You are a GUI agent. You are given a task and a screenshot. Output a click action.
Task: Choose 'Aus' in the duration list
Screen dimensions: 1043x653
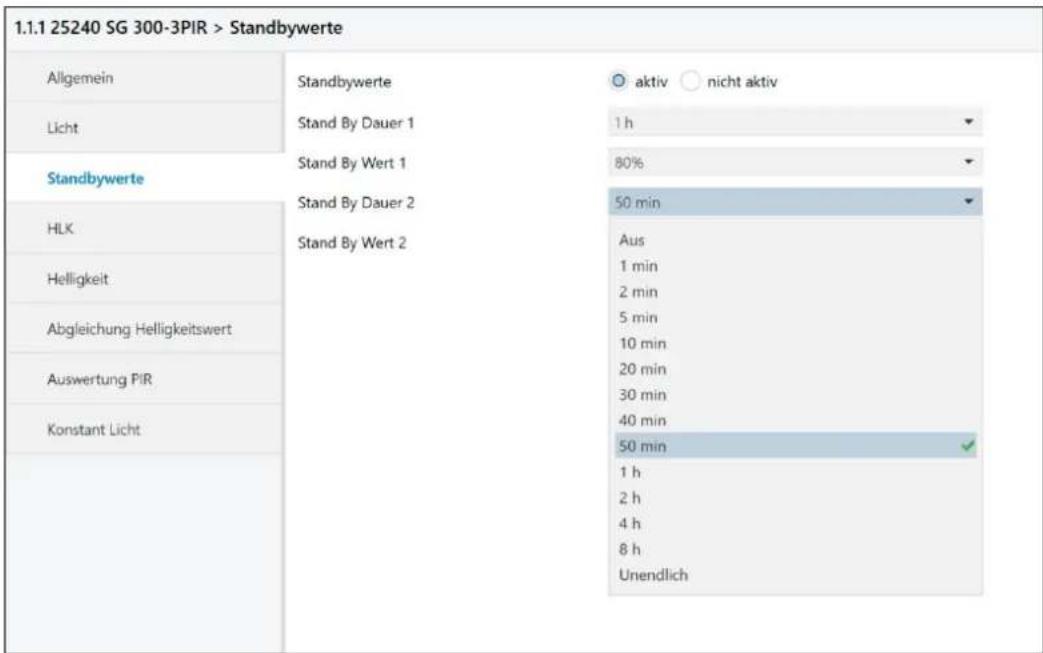click(796, 240)
